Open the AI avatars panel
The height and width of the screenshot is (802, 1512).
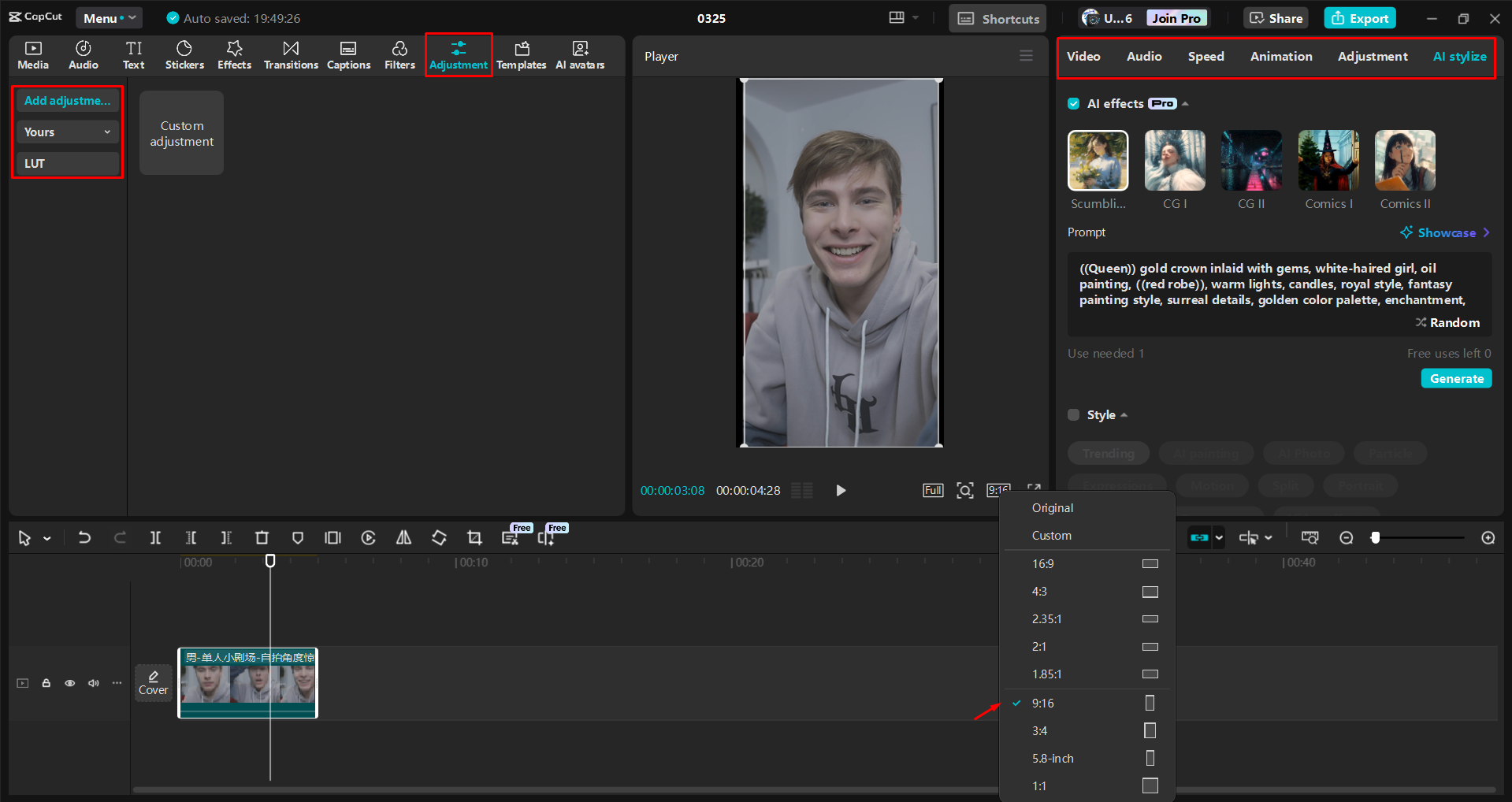(580, 54)
